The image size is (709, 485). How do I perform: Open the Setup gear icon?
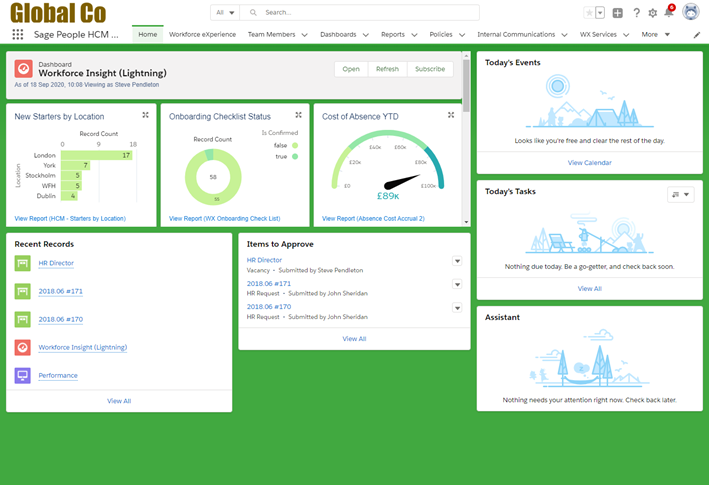click(x=653, y=13)
